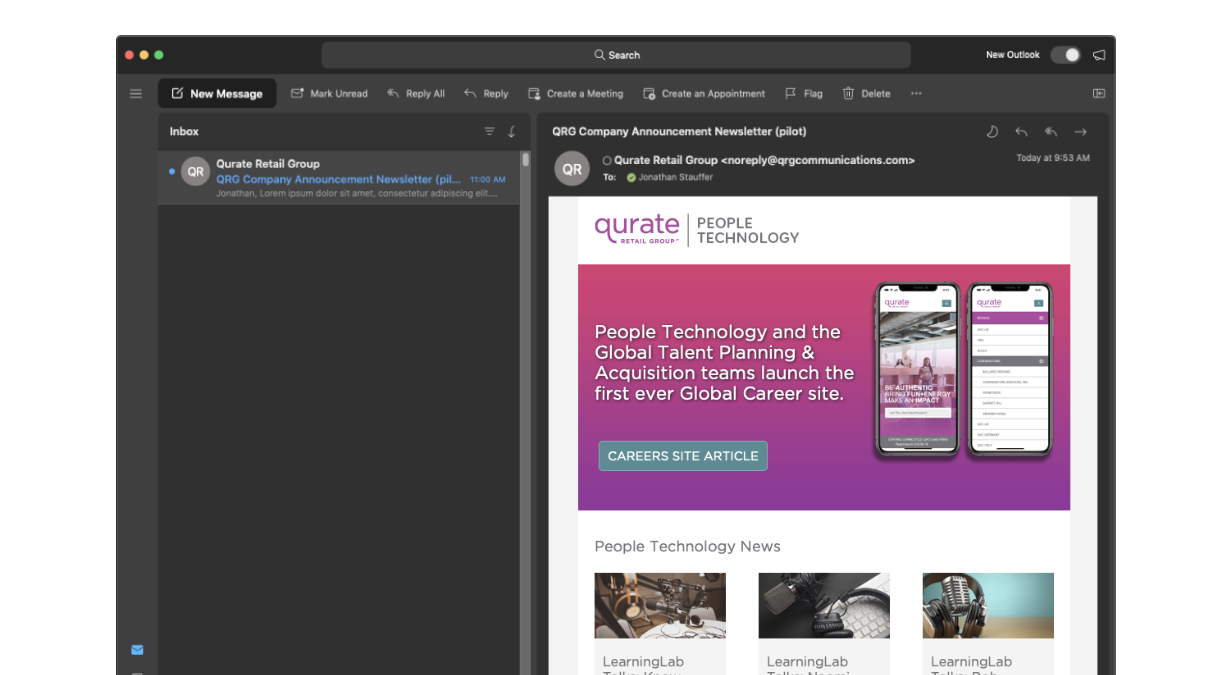The image size is (1232, 675).
Task: Click the Qurate Retail Group logo
Action: [638, 229]
